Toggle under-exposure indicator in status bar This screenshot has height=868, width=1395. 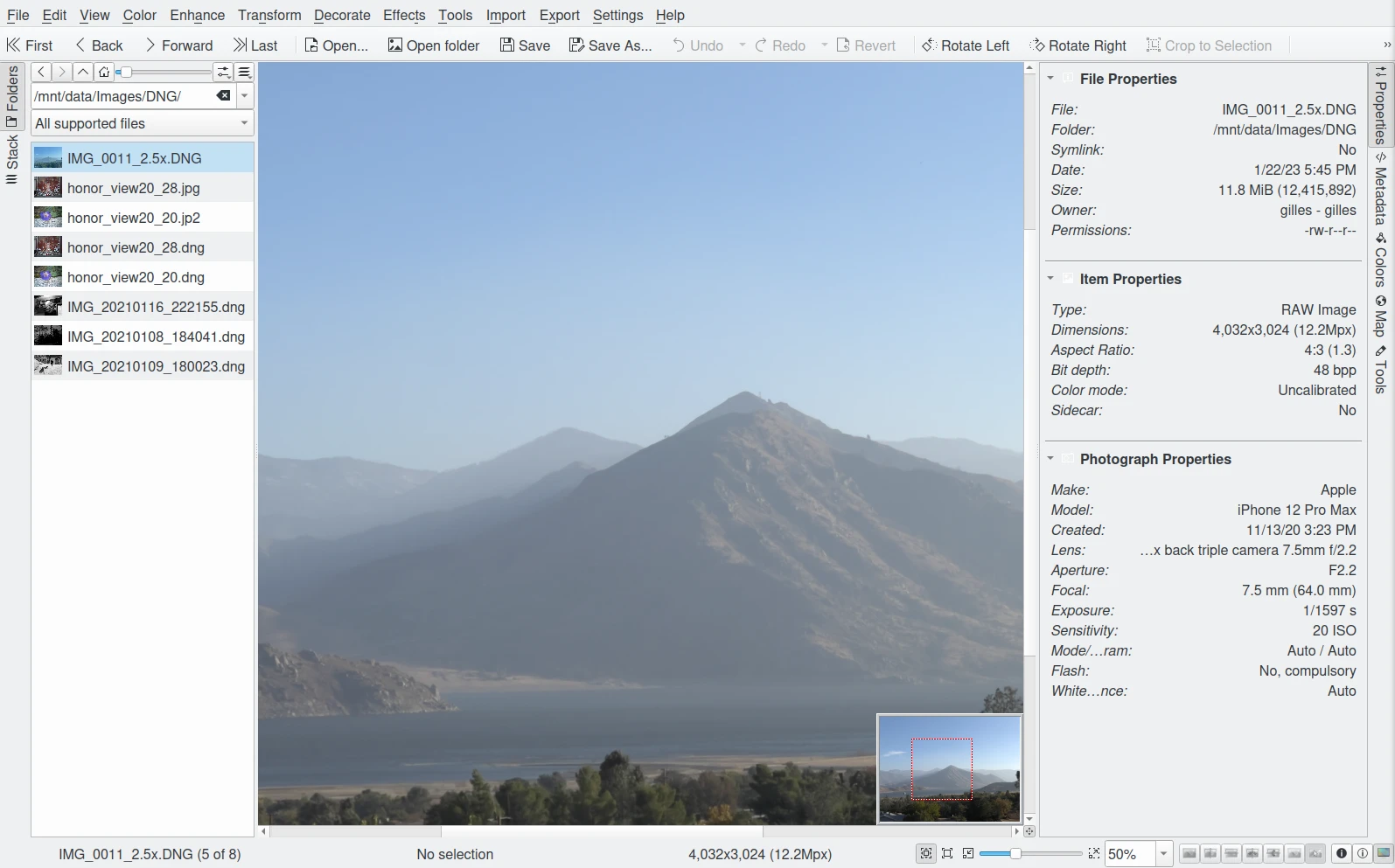[1341, 853]
